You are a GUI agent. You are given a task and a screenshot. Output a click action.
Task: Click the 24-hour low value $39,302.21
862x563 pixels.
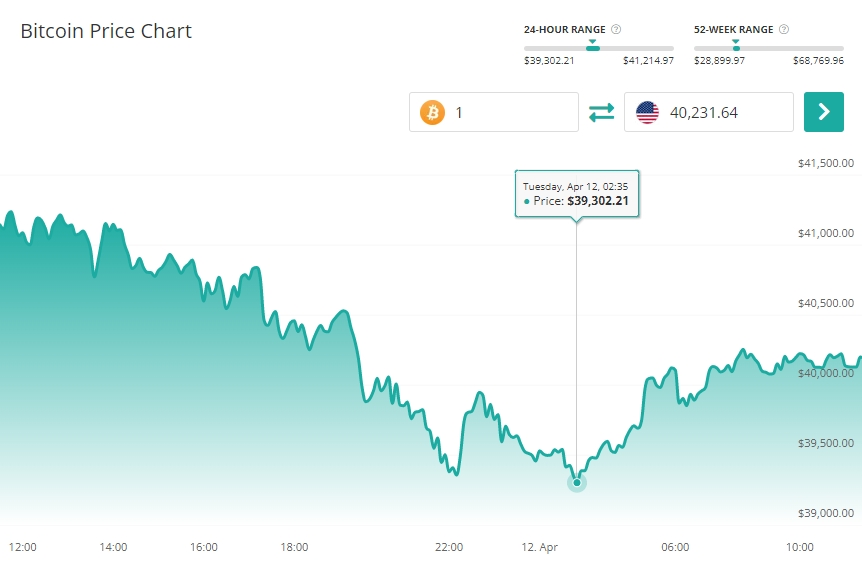click(x=549, y=61)
